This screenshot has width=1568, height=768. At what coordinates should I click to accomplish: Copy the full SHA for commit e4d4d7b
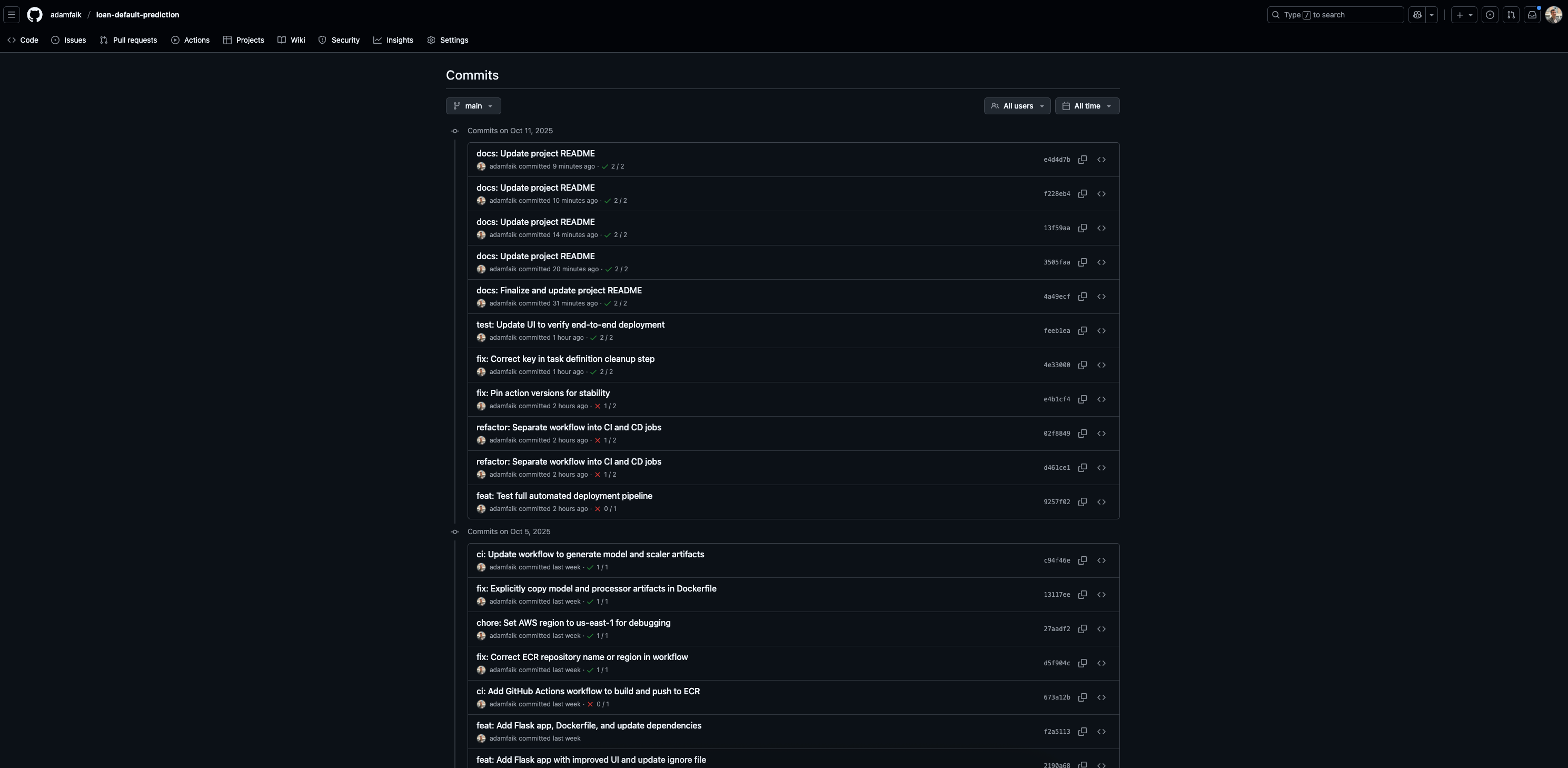tap(1082, 160)
